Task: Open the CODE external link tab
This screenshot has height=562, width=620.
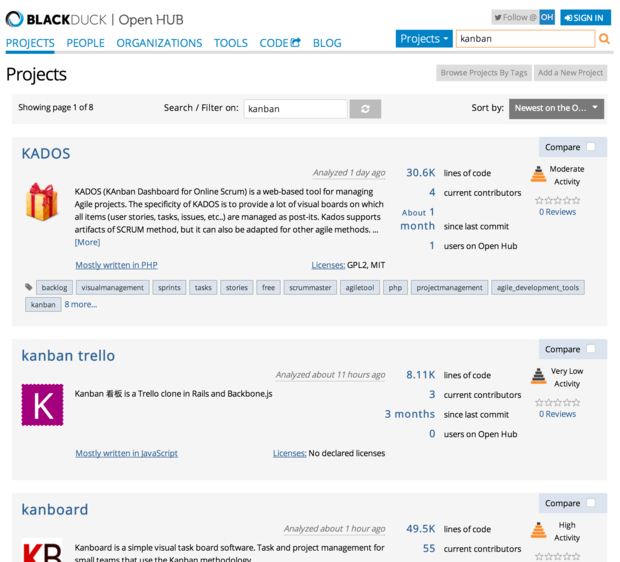Action: (280, 43)
